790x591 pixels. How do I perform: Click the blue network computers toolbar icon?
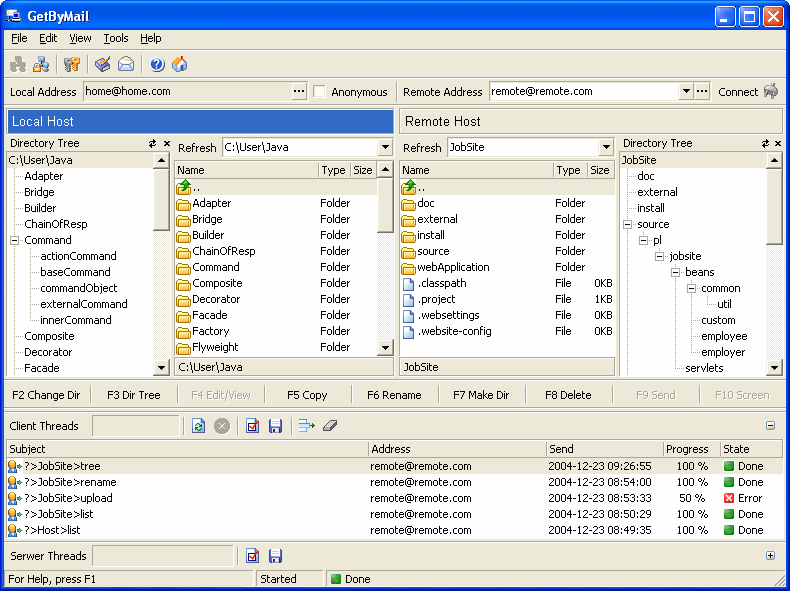coord(41,64)
